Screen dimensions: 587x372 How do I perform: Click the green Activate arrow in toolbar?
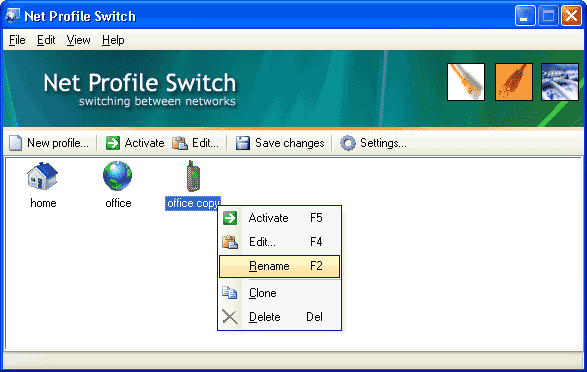tap(113, 143)
